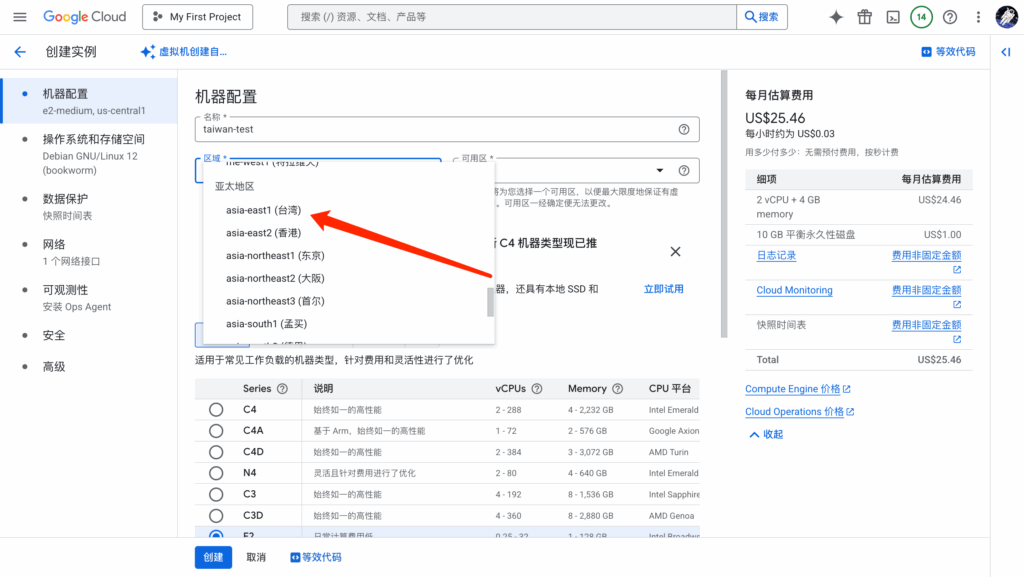The height and width of the screenshot is (577, 1024).
Task: Select the C3 series radio button
Action: pos(216,495)
